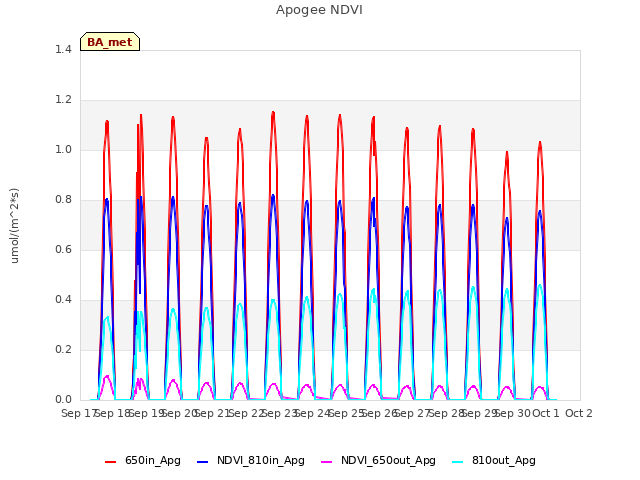Toggle the NDVI_650out_Apg legend entry
This screenshot has height=480, width=640.
tap(378, 460)
